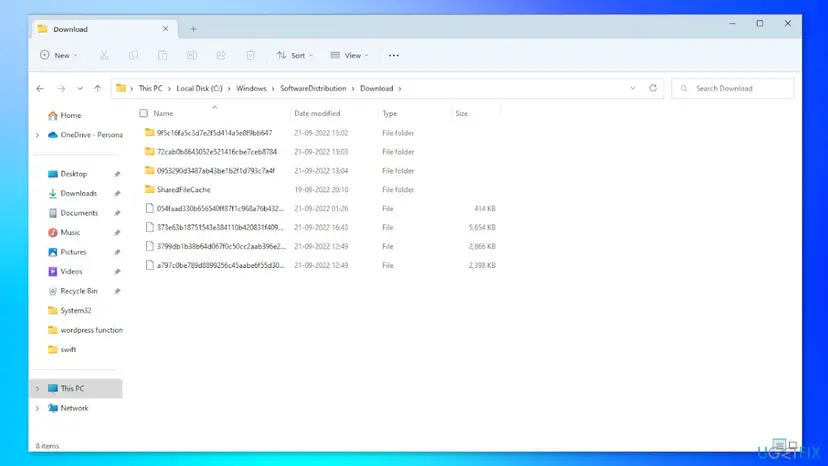Screen dimensions: 828x466
Task: Open the View dropdown menu
Action: pos(349,55)
